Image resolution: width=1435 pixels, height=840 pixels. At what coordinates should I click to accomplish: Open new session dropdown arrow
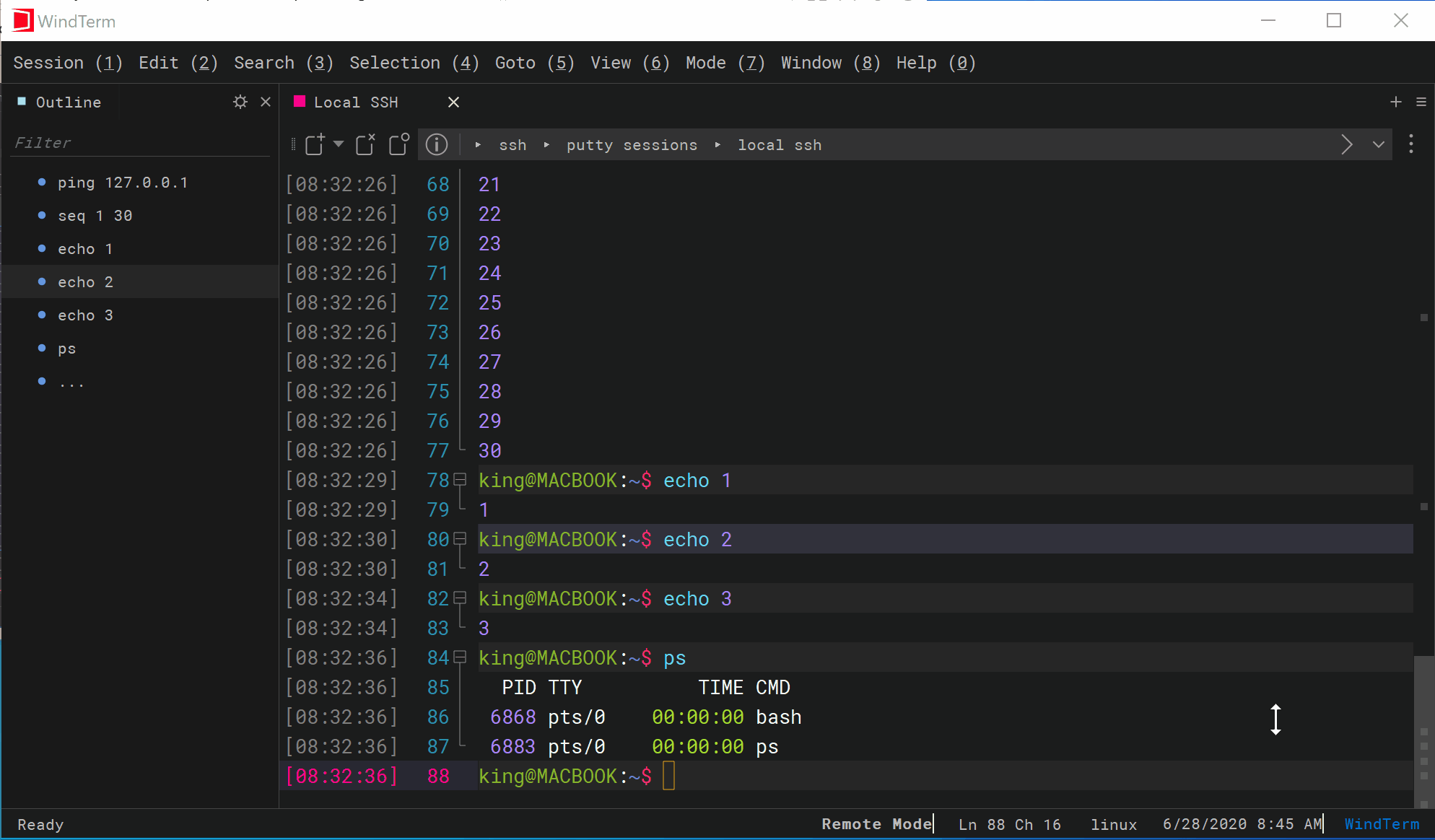coord(339,144)
